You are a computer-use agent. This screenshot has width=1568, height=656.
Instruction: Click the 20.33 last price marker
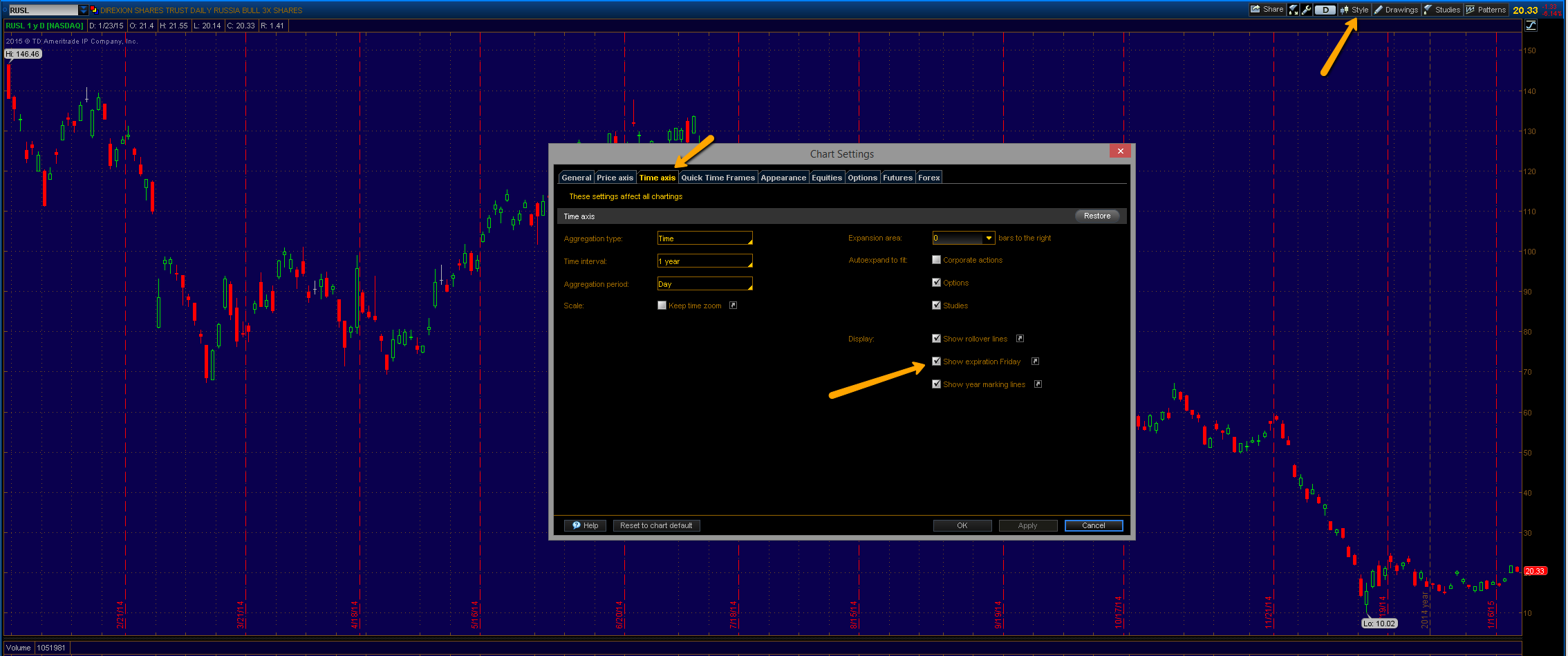pos(1535,571)
